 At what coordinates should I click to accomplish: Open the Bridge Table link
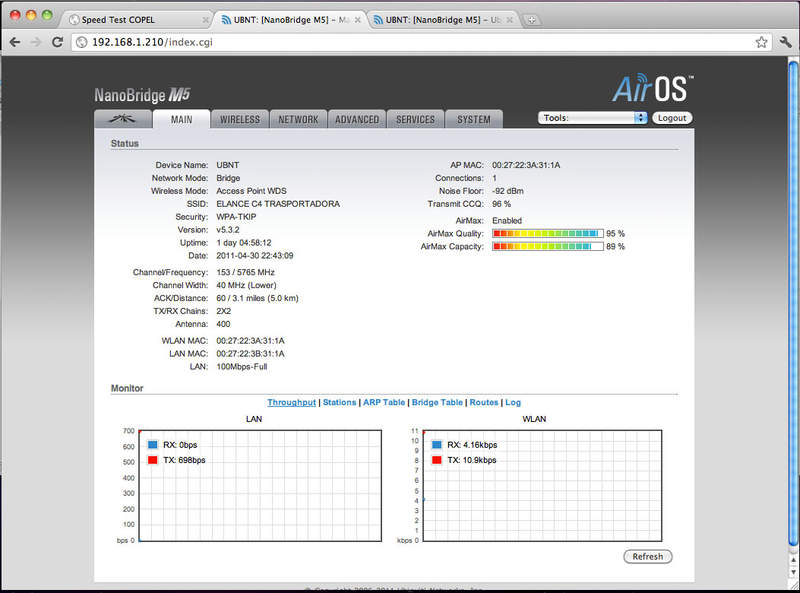[437, 402]
